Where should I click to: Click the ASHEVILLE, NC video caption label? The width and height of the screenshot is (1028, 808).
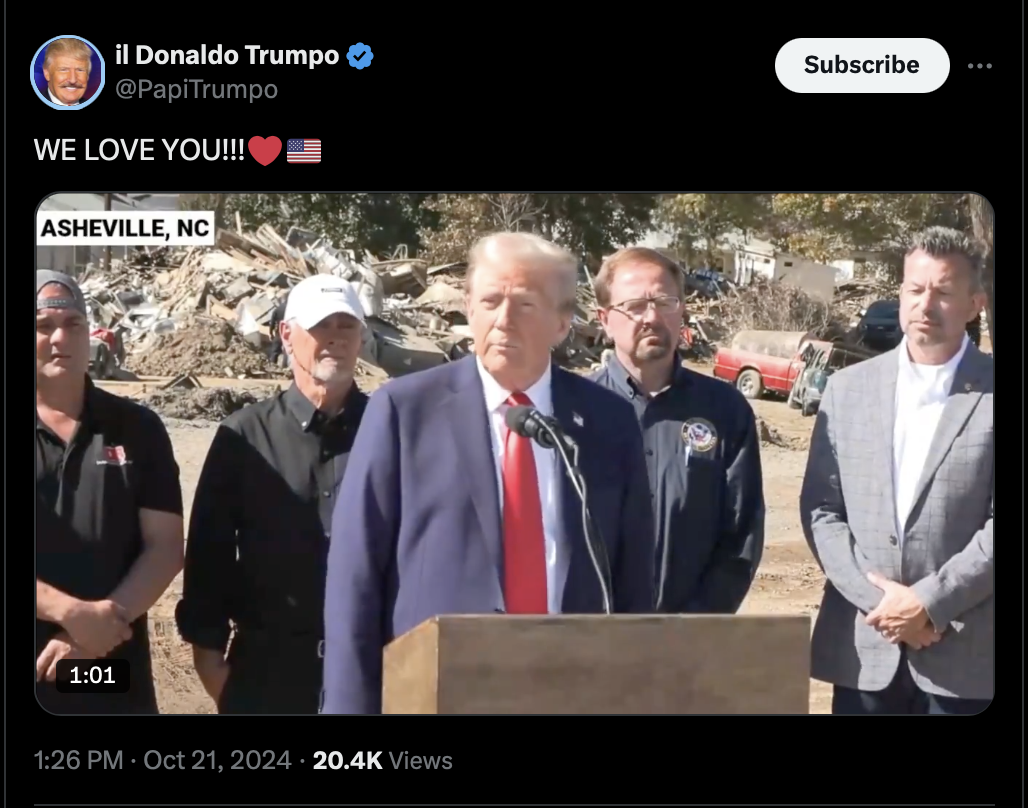tap(125, 228)
